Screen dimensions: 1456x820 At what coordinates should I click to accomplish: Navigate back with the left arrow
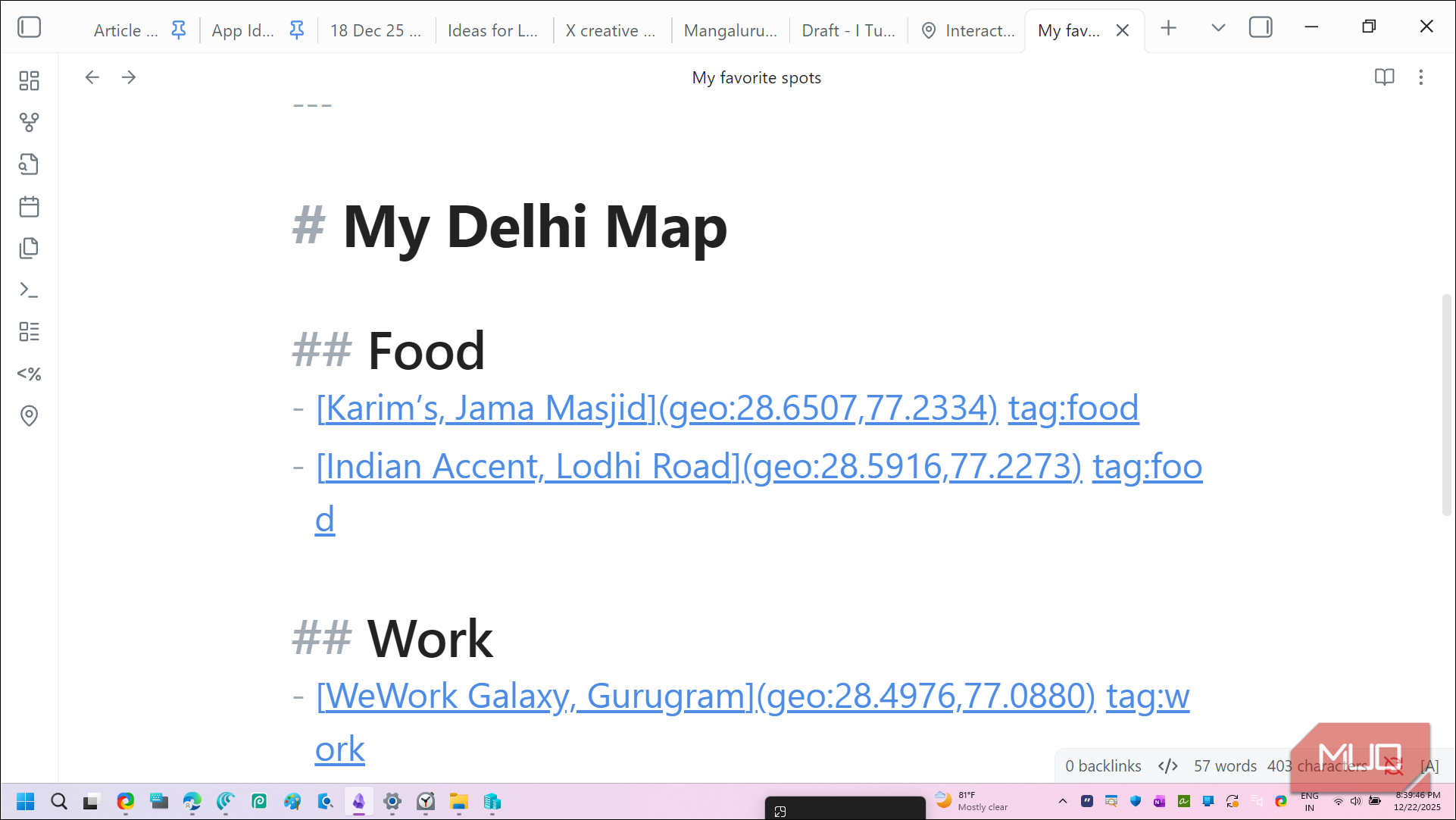coord(92,77)
